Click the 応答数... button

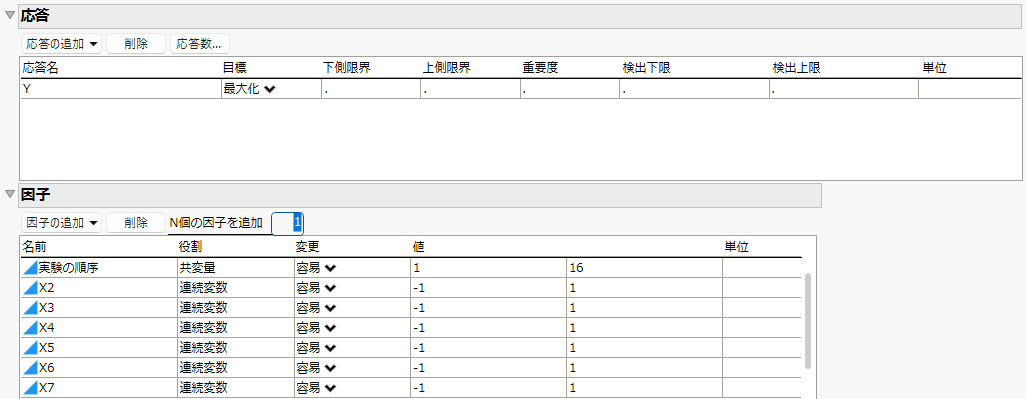(200, 44)
